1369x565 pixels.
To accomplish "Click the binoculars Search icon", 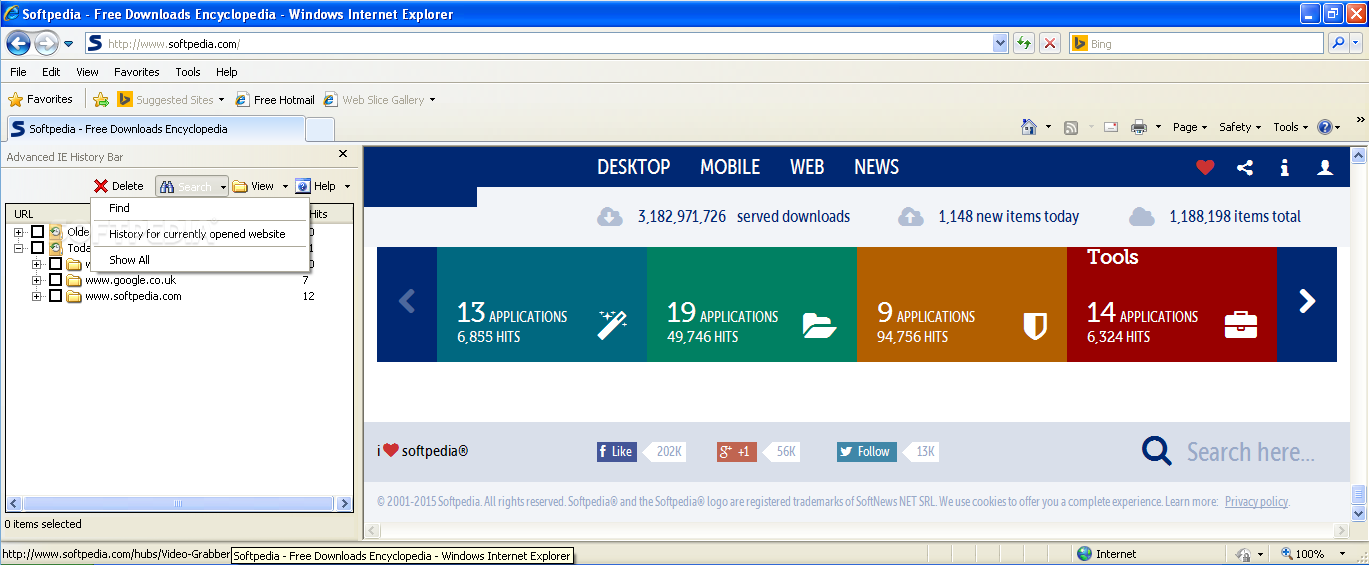I will [x=167, y=186].
